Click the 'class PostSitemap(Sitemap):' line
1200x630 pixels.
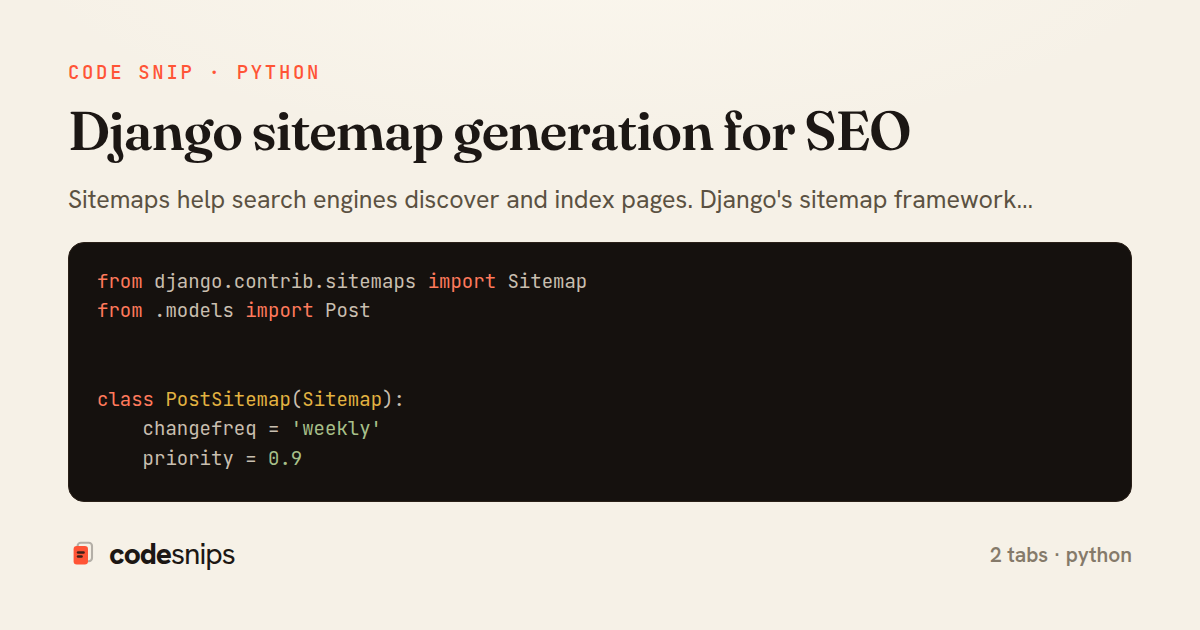pyautogui.click(x=251, y=400)
